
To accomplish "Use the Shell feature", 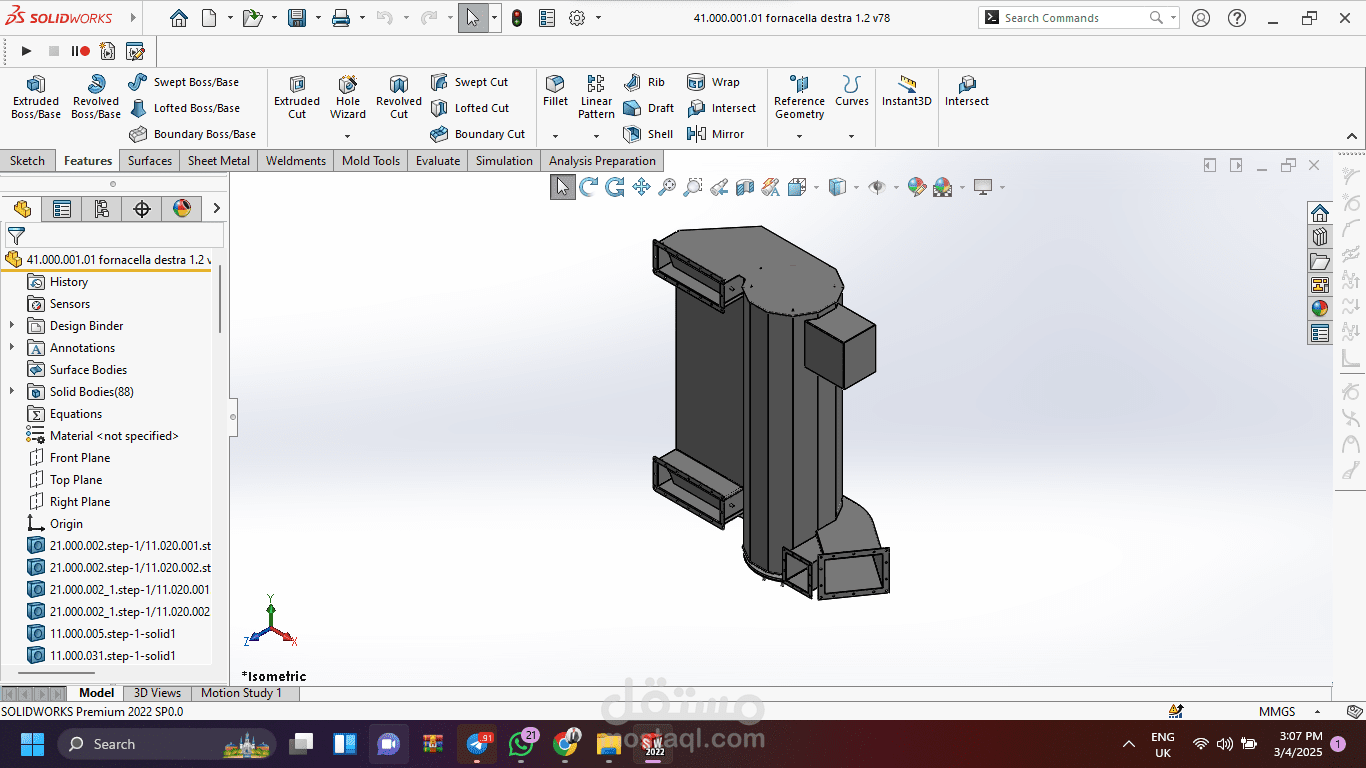I will coord(648,134).
